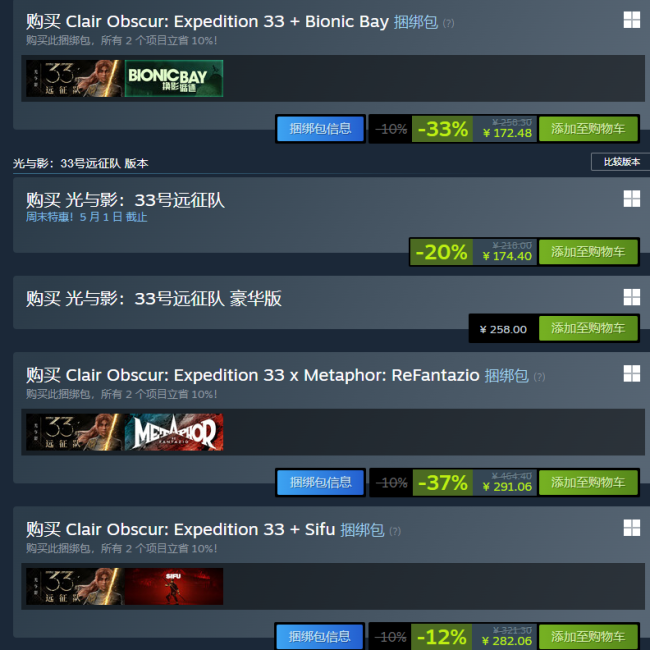The height and width of the screenshot is (650, 650).
Task: Open Expedition 33 thumbnail in Sifu bundle
Action: click(x=75, y=586)
